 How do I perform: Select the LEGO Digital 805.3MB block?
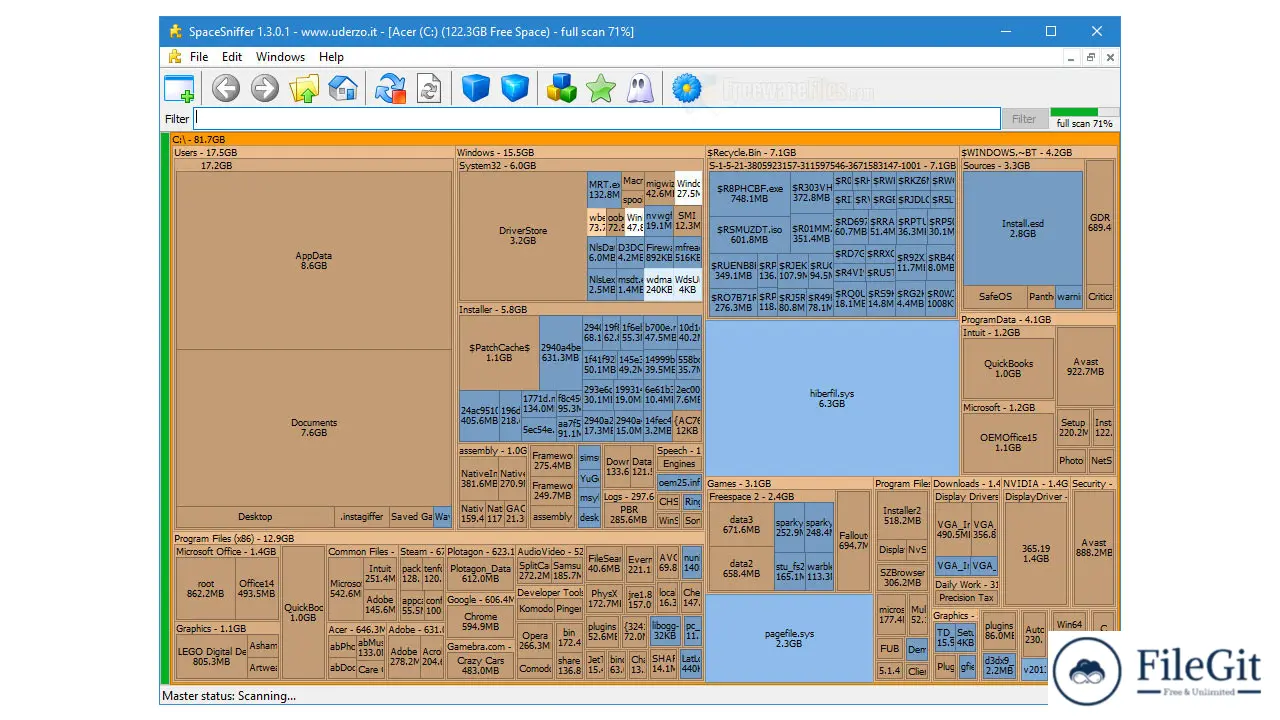pyautogui.click(x=211, y=657)
